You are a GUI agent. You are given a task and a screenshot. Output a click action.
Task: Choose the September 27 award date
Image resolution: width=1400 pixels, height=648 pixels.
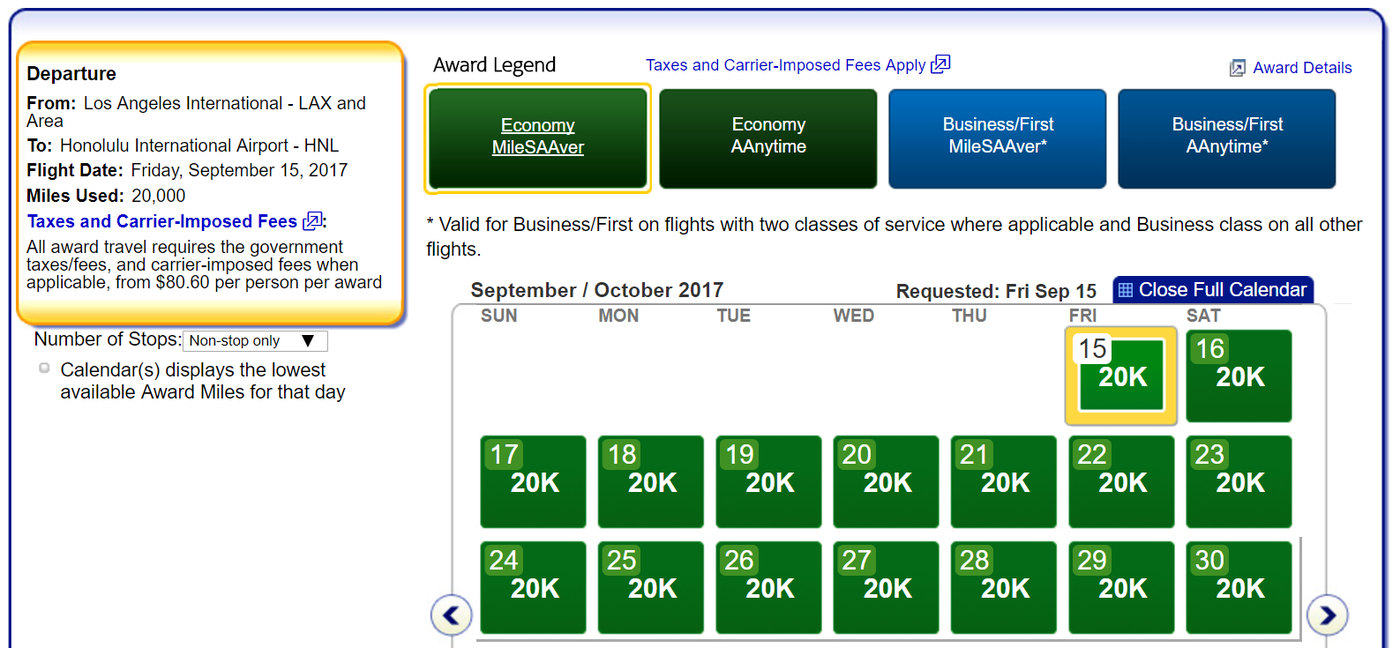[886, 588]
